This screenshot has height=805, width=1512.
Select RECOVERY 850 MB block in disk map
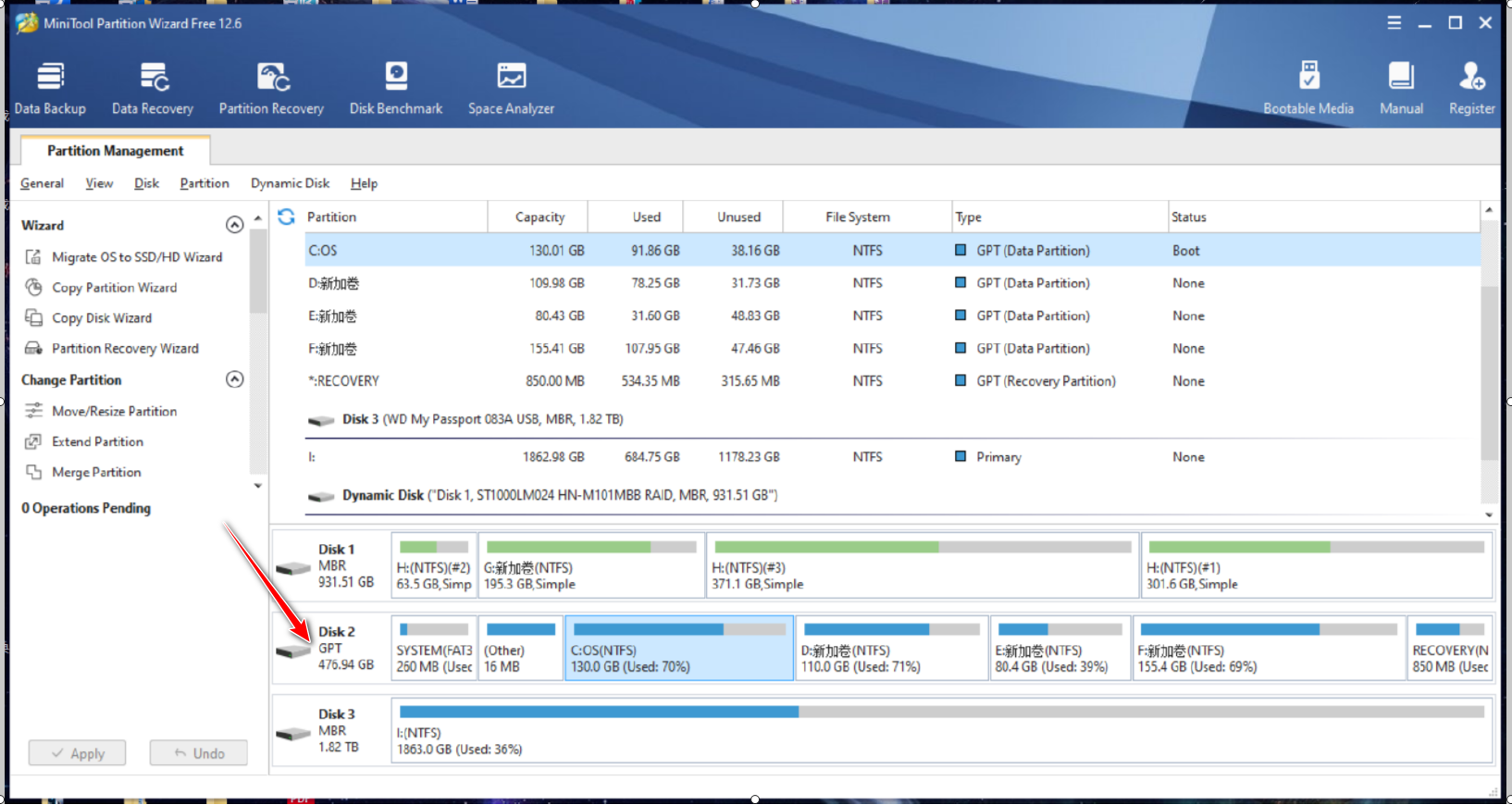pos(1450,649)
